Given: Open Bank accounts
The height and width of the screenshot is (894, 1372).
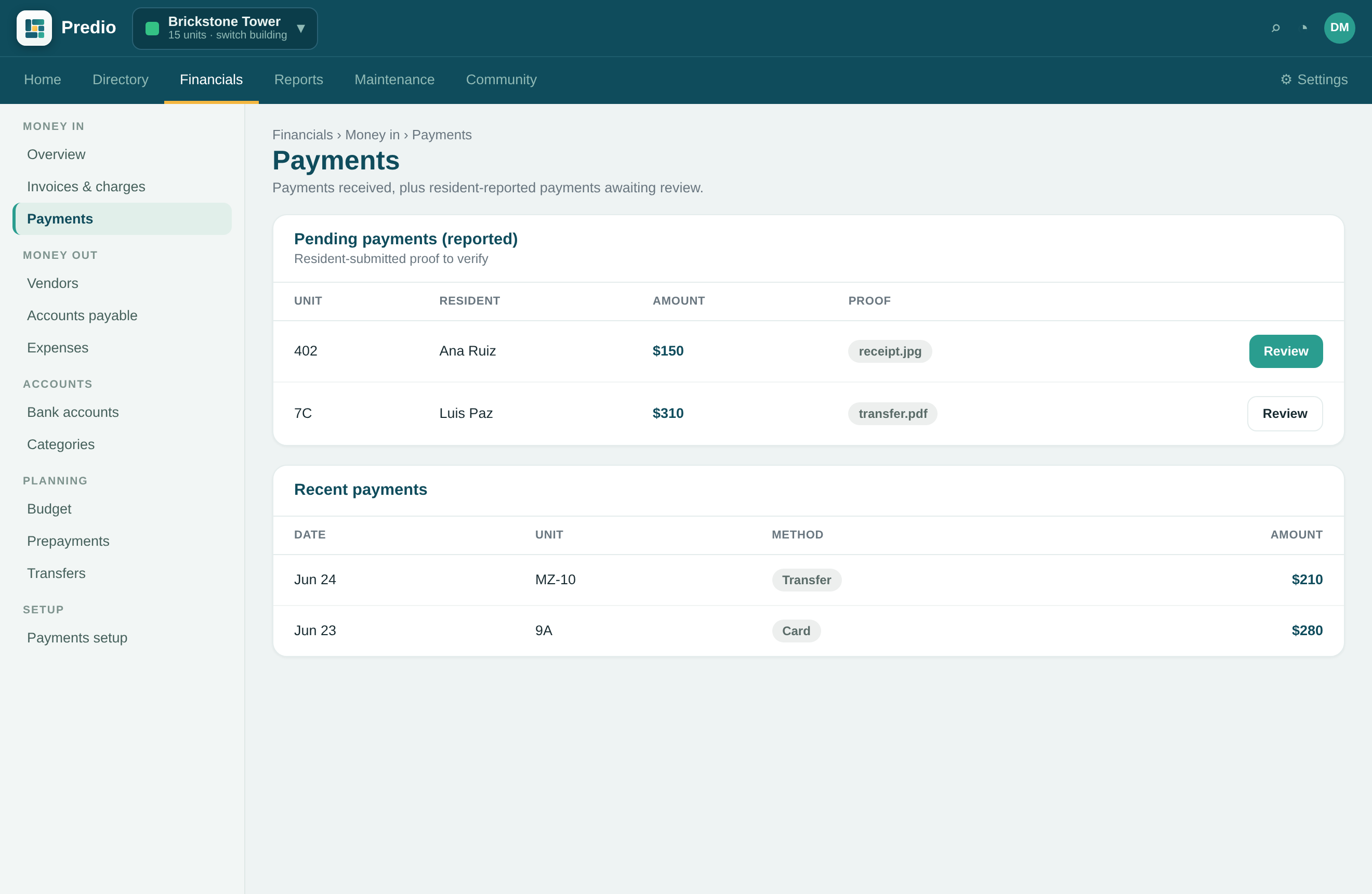Looking at the screenshot, I should tap(122, 413).
